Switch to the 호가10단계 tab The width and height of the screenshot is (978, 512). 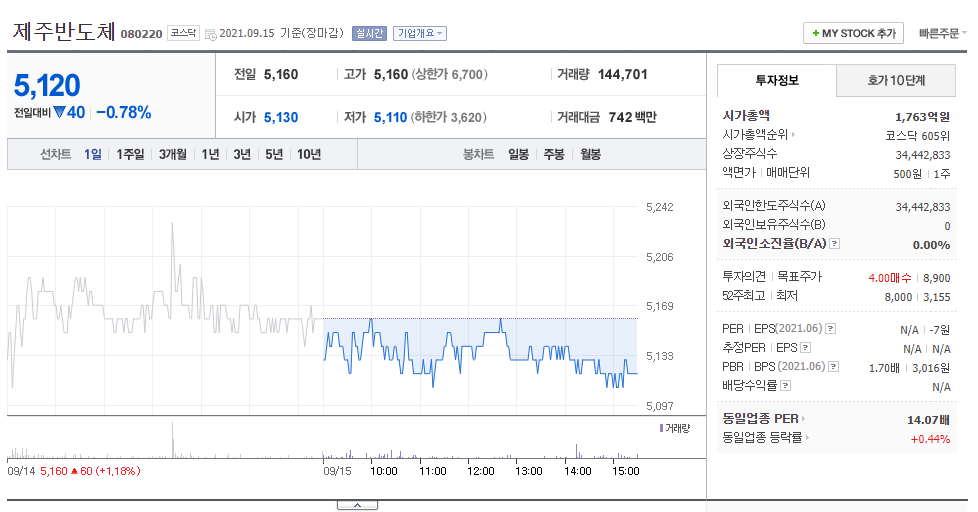pyautogui.click(x=896, y=80)
